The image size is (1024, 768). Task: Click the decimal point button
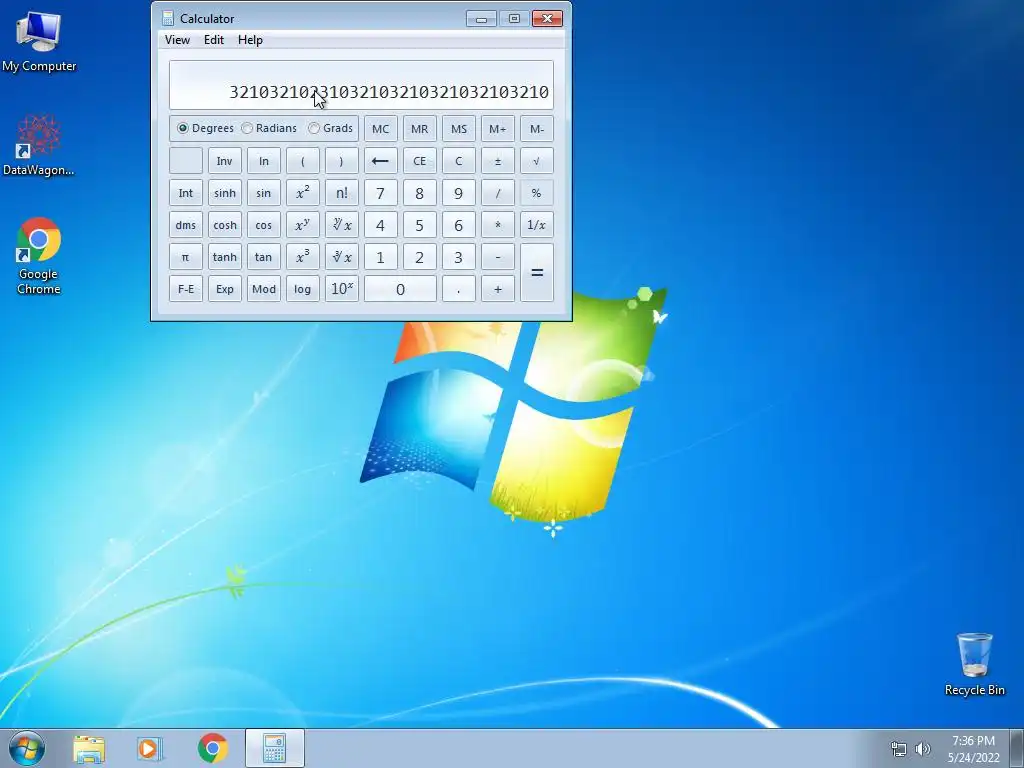pyautogui.click(x=458, y=289)
